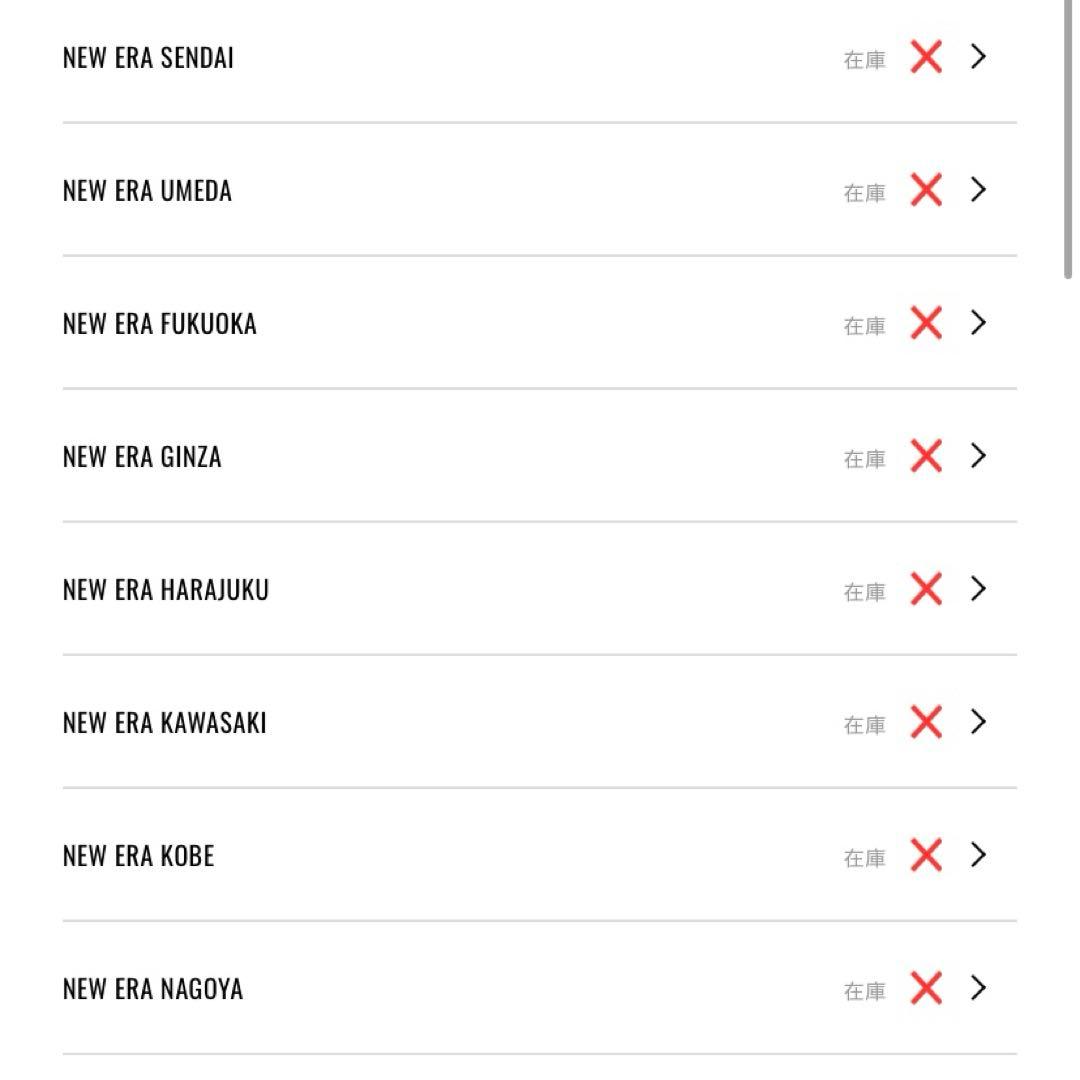Select the NEW ERA NAGOYA store name
Screen dimensions: 1080x1080
click(x=152, y=989)
